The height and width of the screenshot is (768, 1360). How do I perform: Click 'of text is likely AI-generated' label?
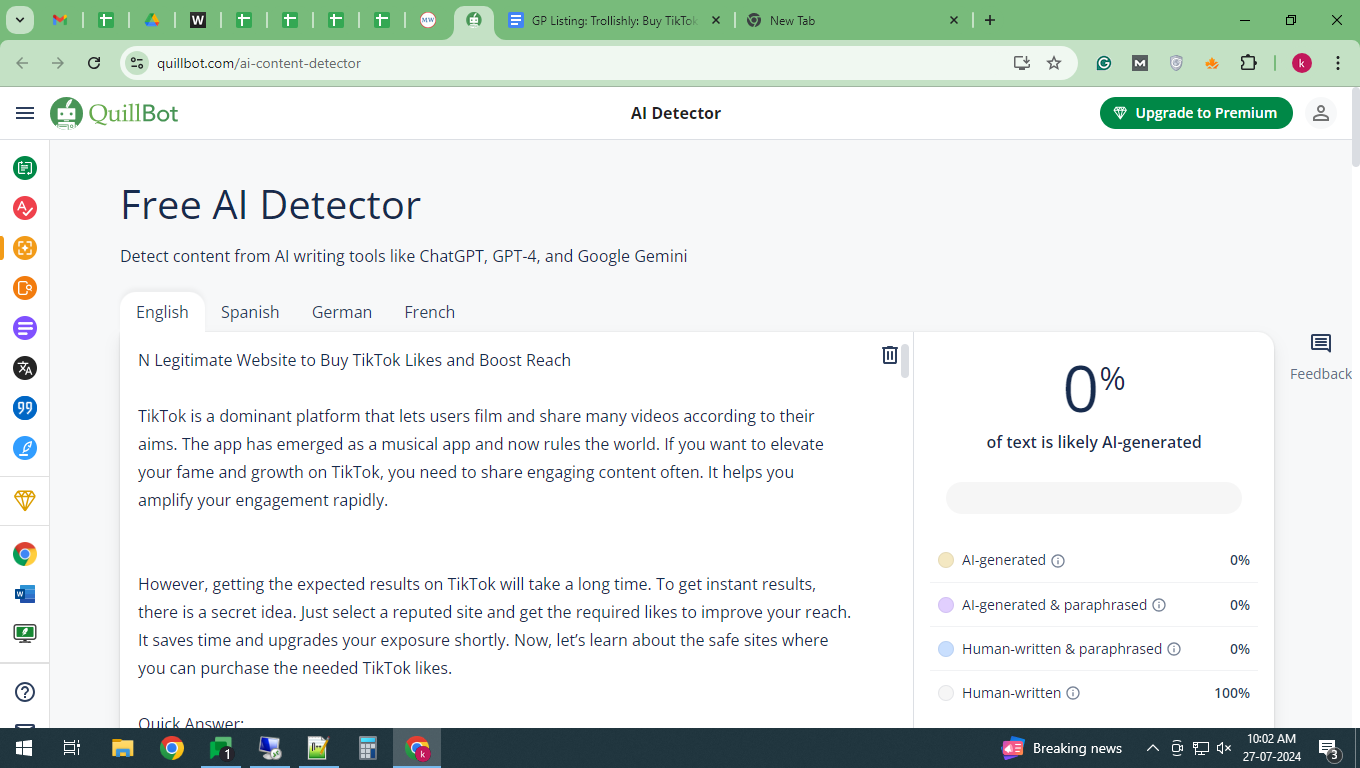click(1094, 442)
